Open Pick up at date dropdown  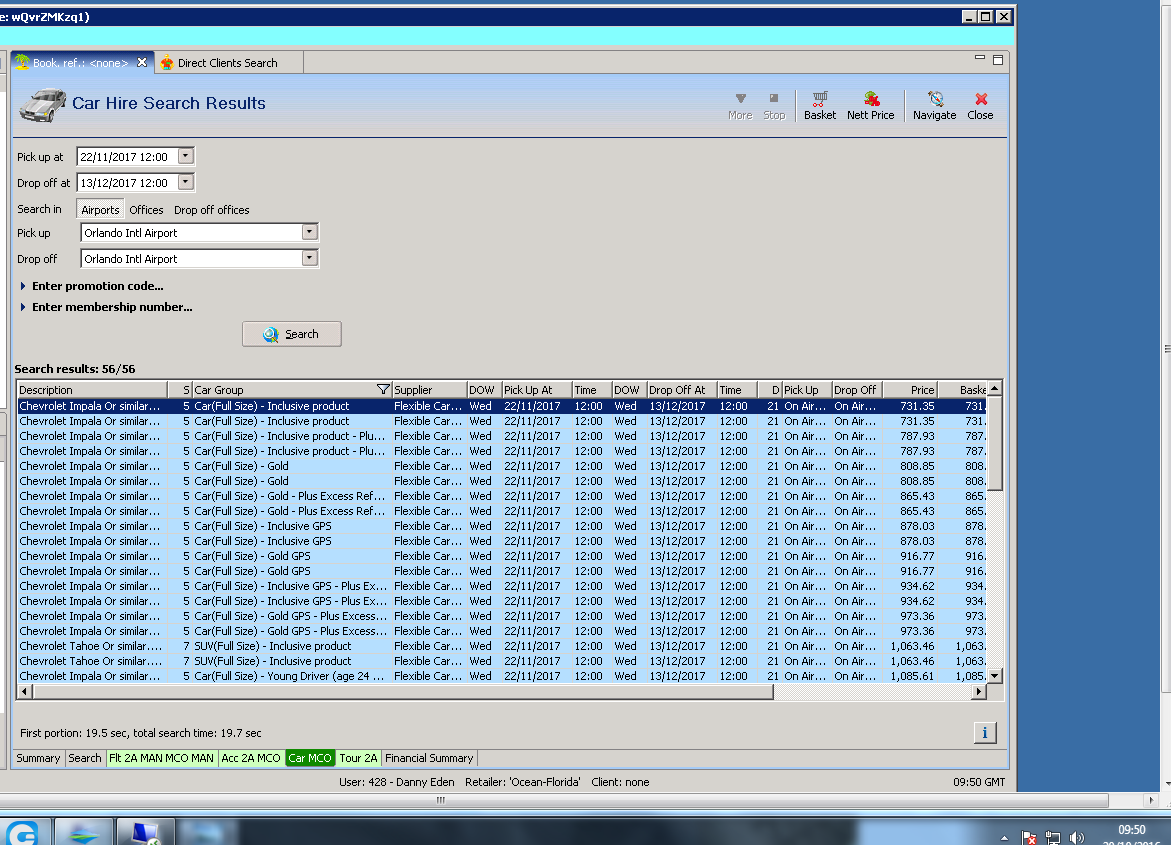click(x=186, y=156)
